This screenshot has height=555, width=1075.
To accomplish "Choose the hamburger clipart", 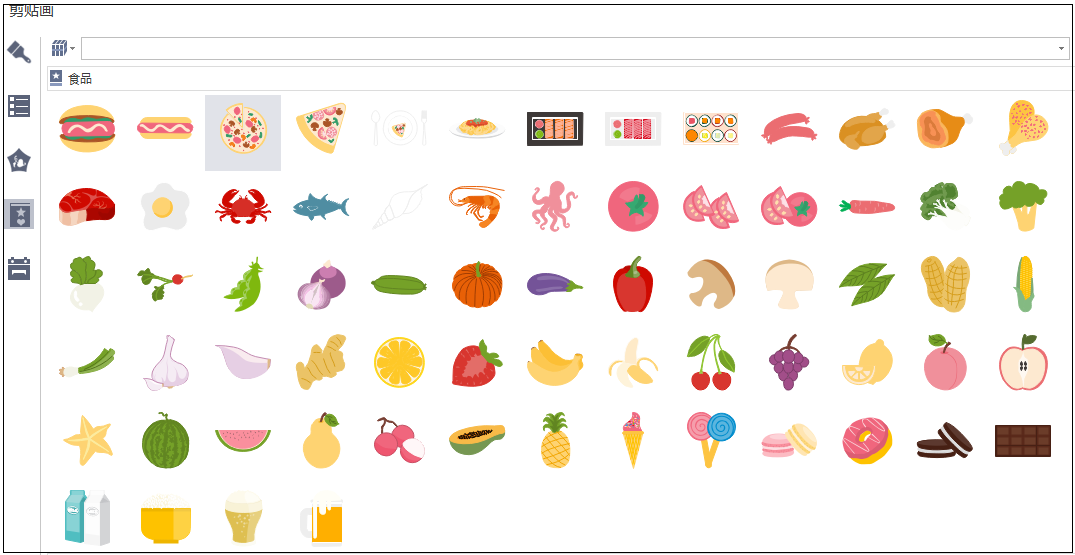I will point(86,128).
